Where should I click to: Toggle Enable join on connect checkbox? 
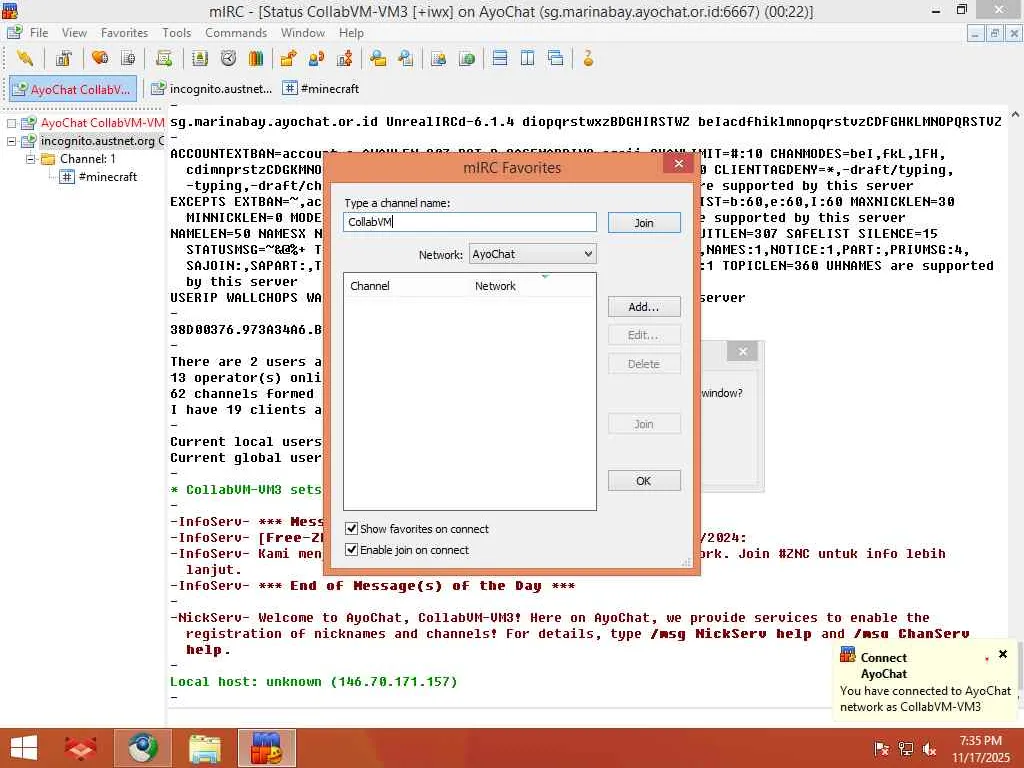pyautogui.click(x=351, y=549)
